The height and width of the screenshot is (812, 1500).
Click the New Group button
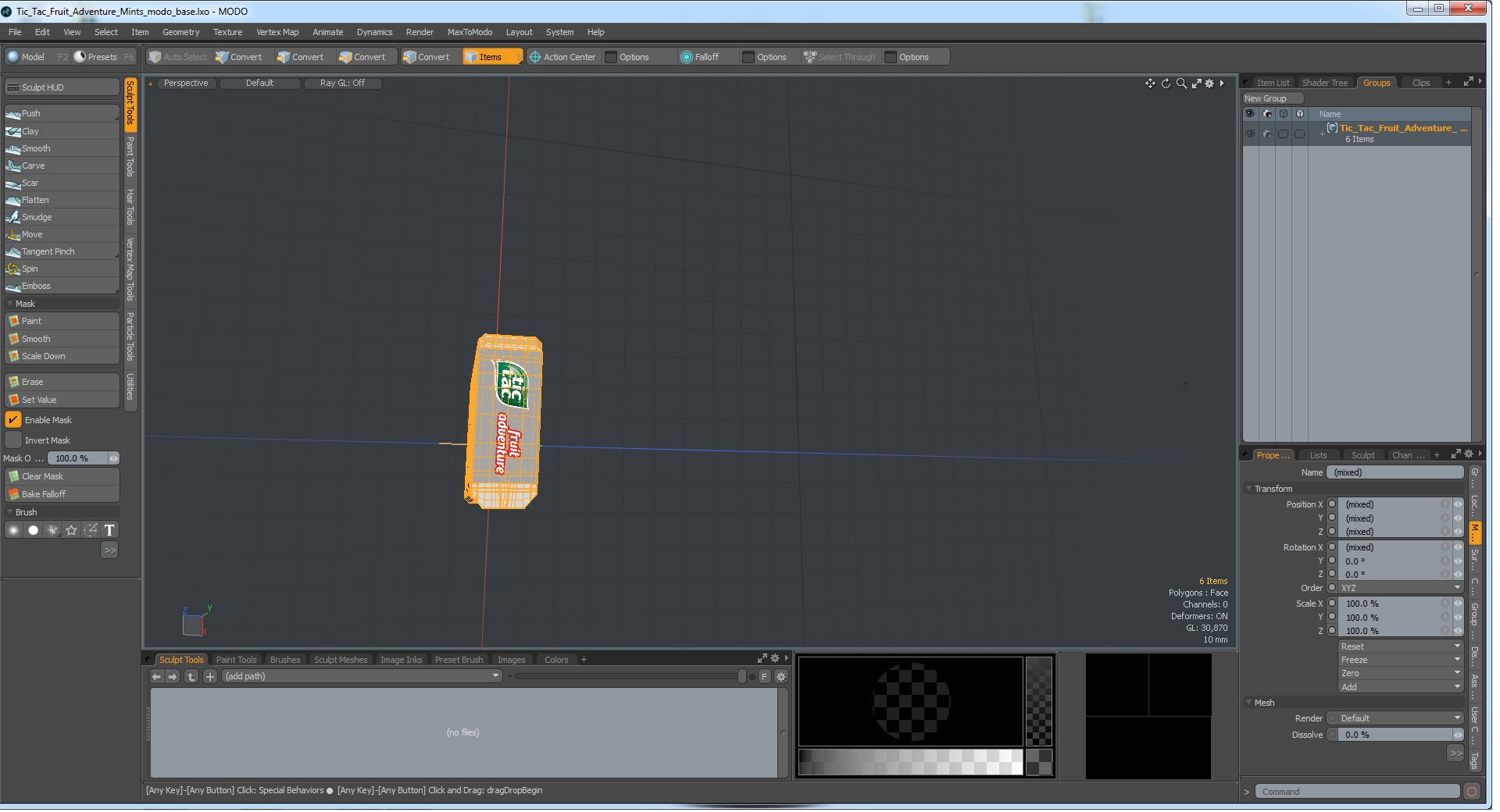(x=1273, y=99)
